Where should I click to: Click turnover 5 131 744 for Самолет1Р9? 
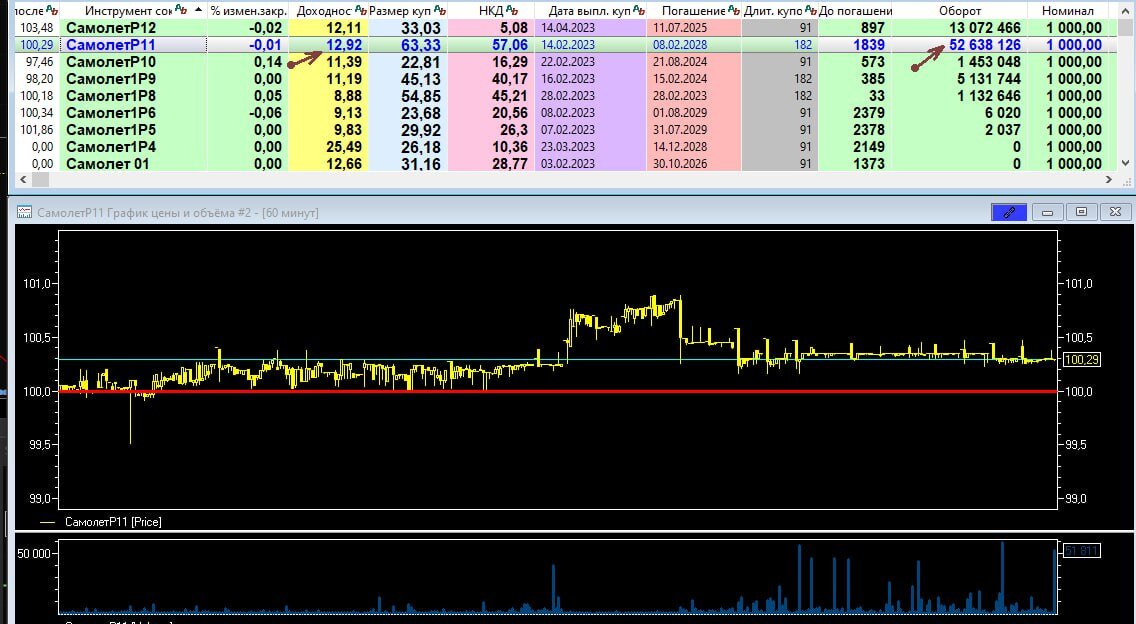[x=990, y=79]
